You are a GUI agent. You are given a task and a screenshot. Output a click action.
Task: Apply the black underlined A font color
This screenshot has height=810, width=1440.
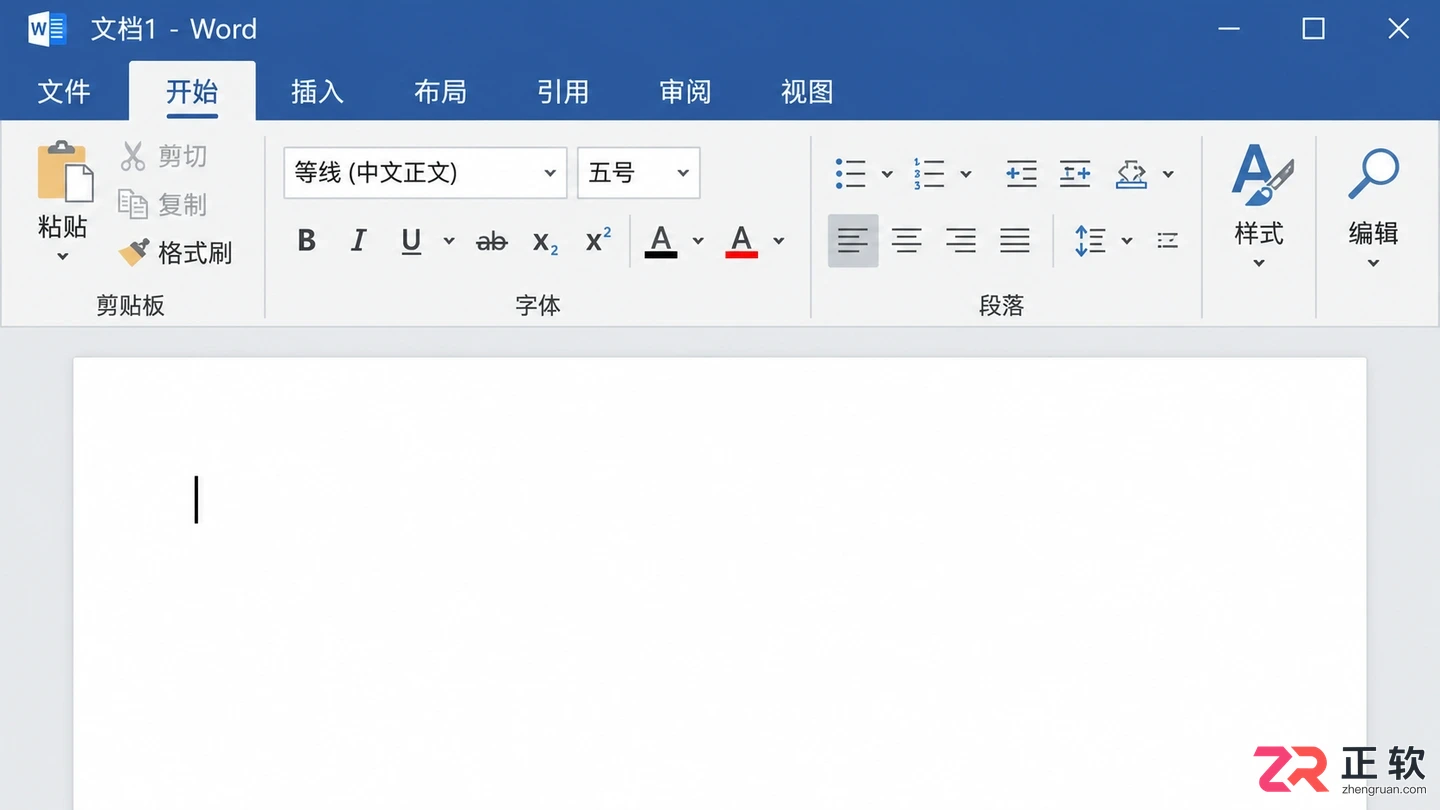click(x=661, y=241)
